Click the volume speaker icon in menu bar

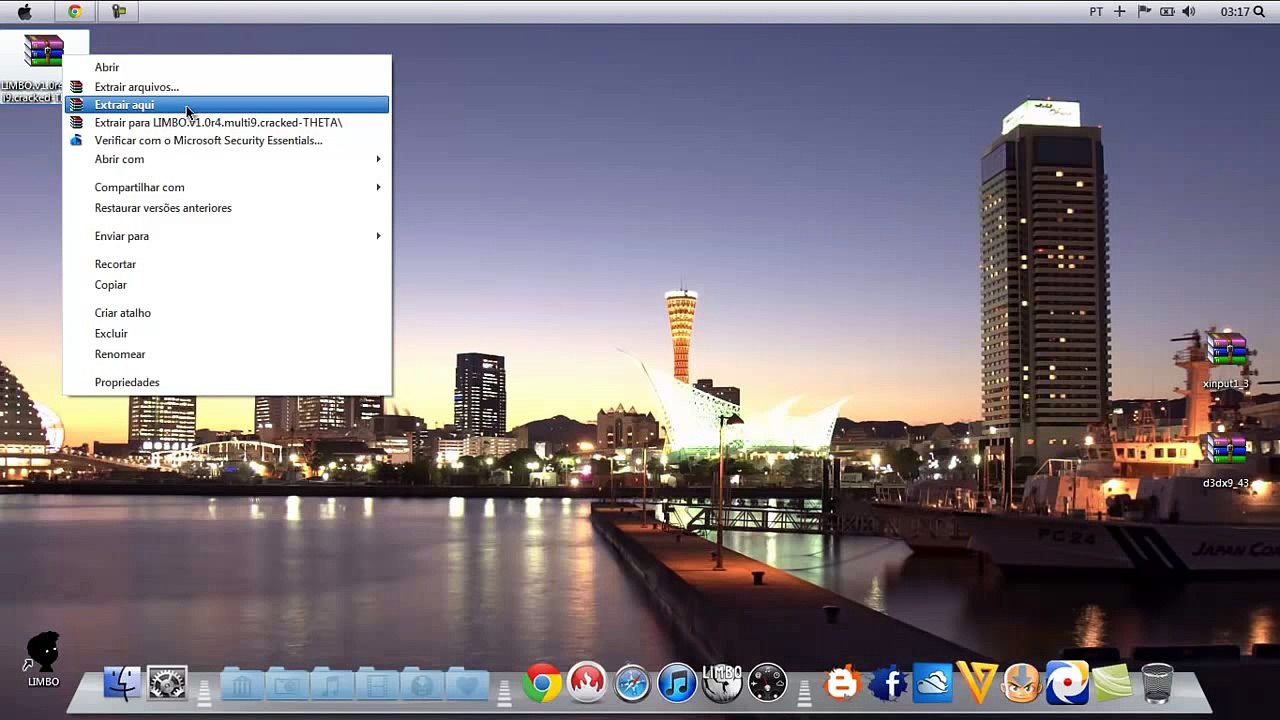click(x=1188, y=11)
